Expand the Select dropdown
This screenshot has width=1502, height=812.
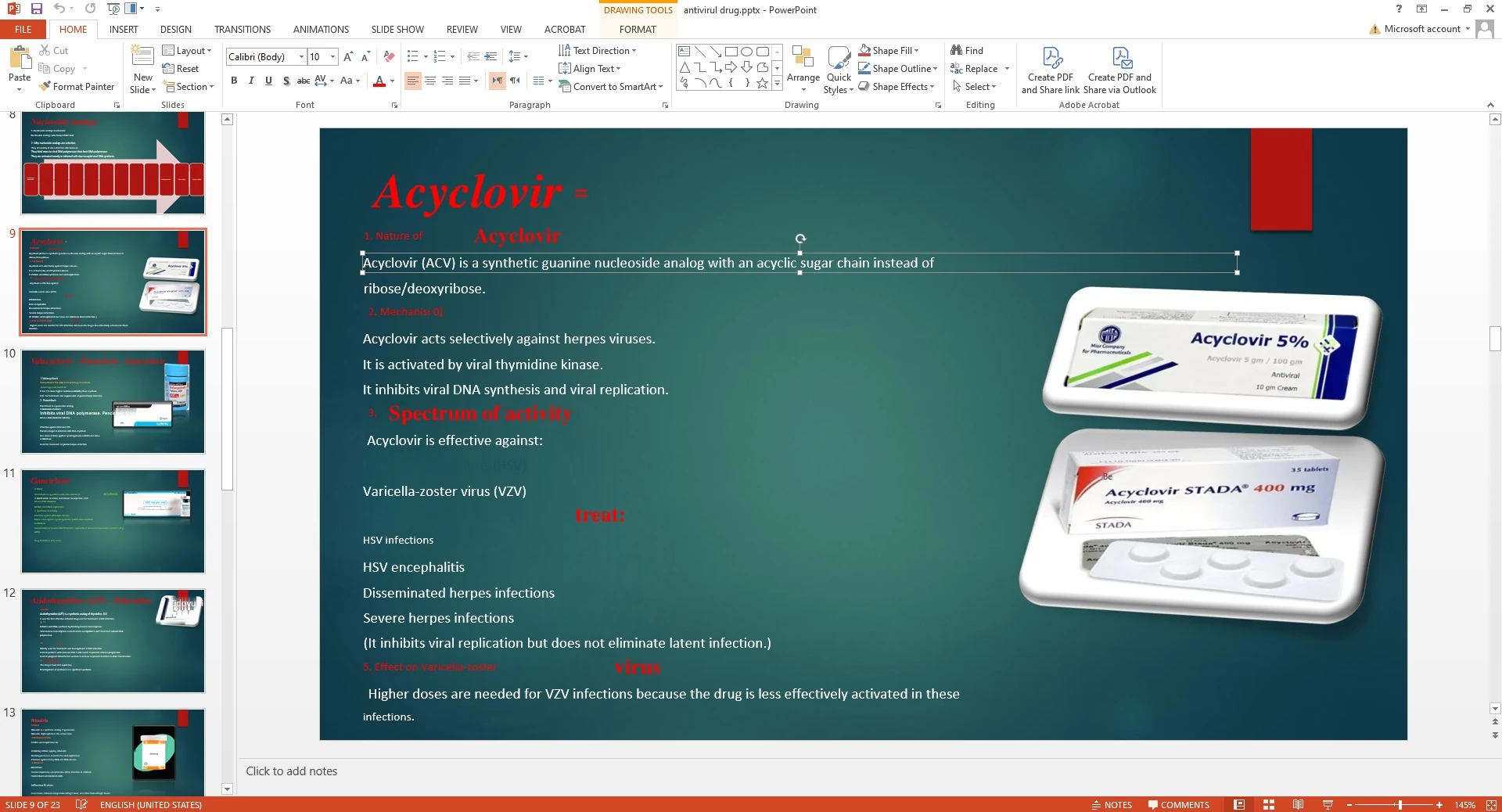coord(975,86)
